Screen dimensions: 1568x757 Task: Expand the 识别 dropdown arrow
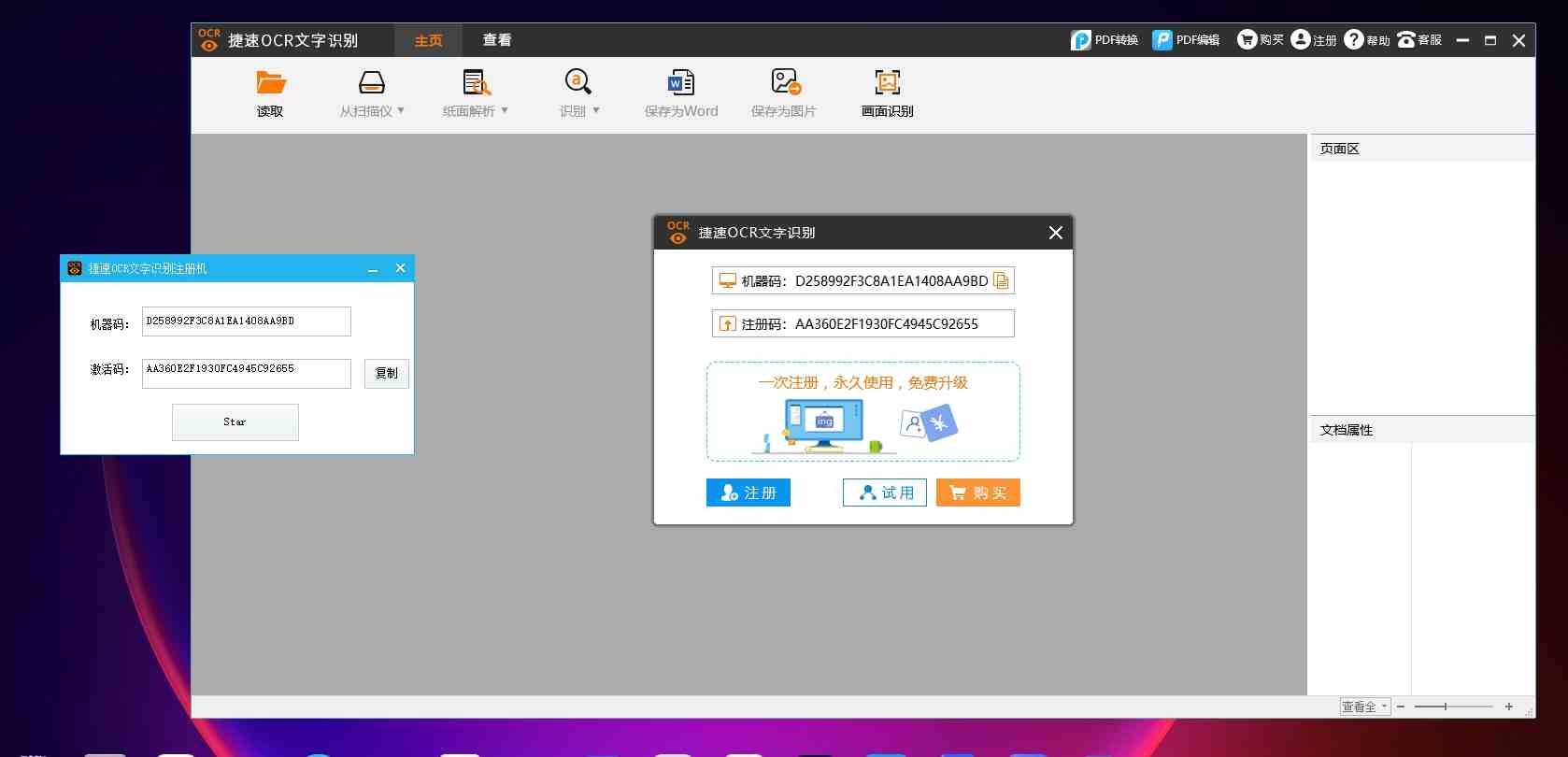pos(596,110)
